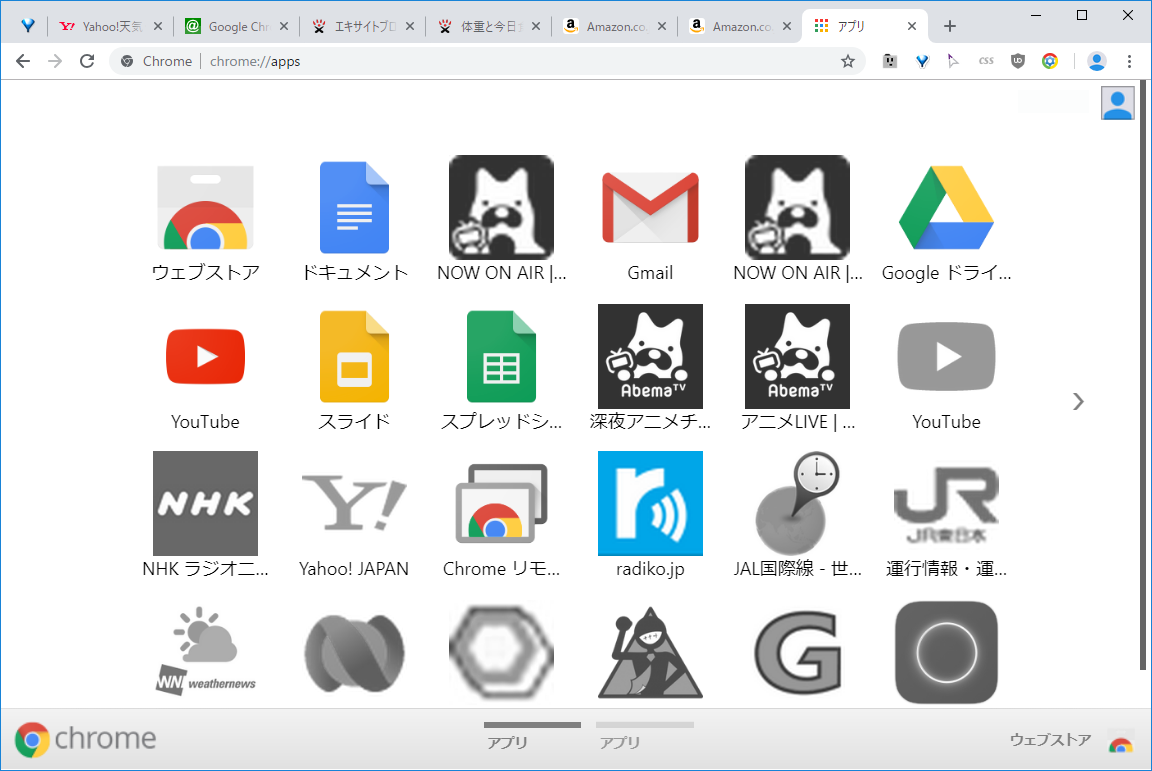Reload the current page
Screen dimensions: 1152x771
tap(87, 61)
